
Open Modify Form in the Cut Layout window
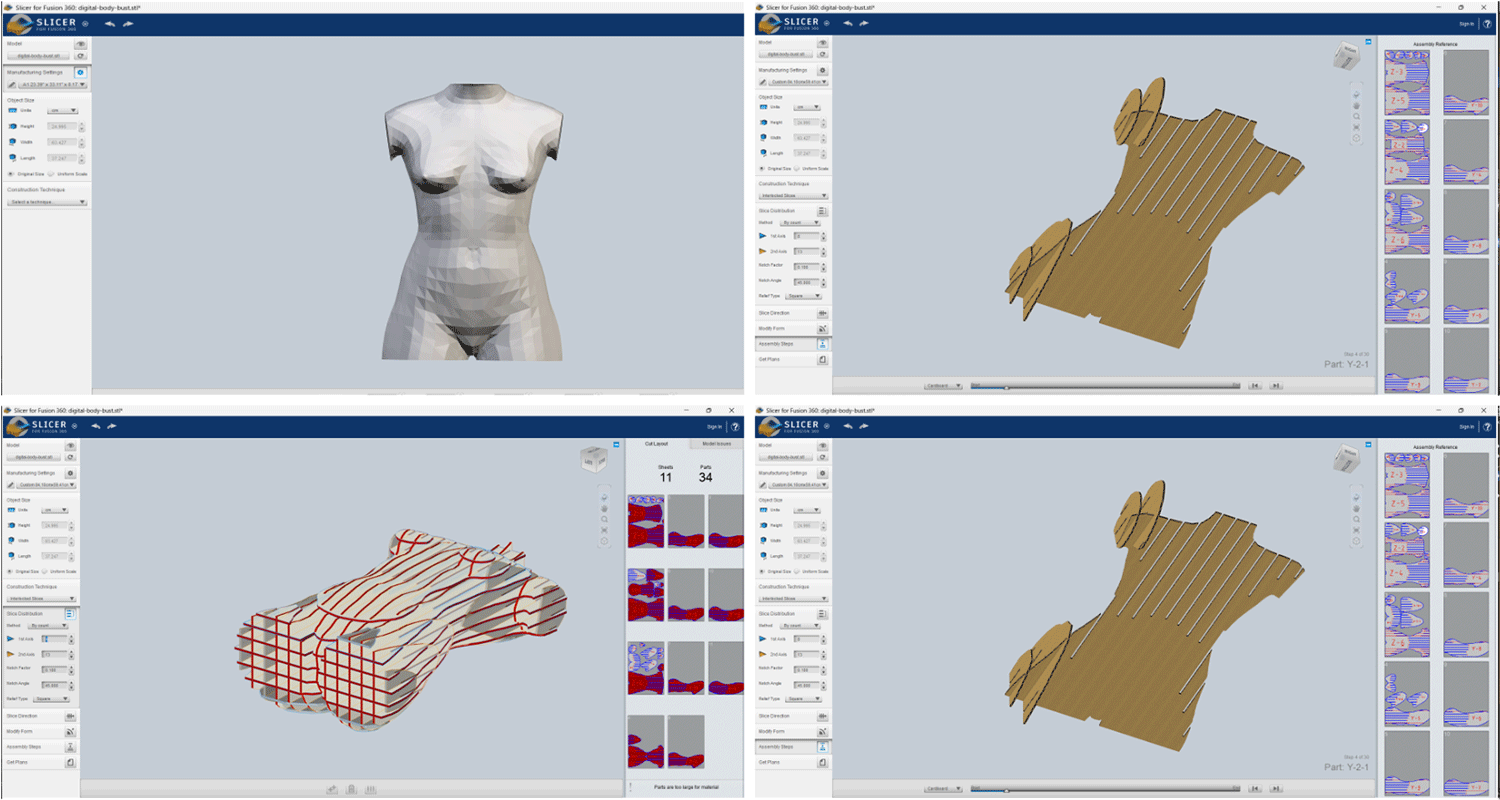click(70, 731)
